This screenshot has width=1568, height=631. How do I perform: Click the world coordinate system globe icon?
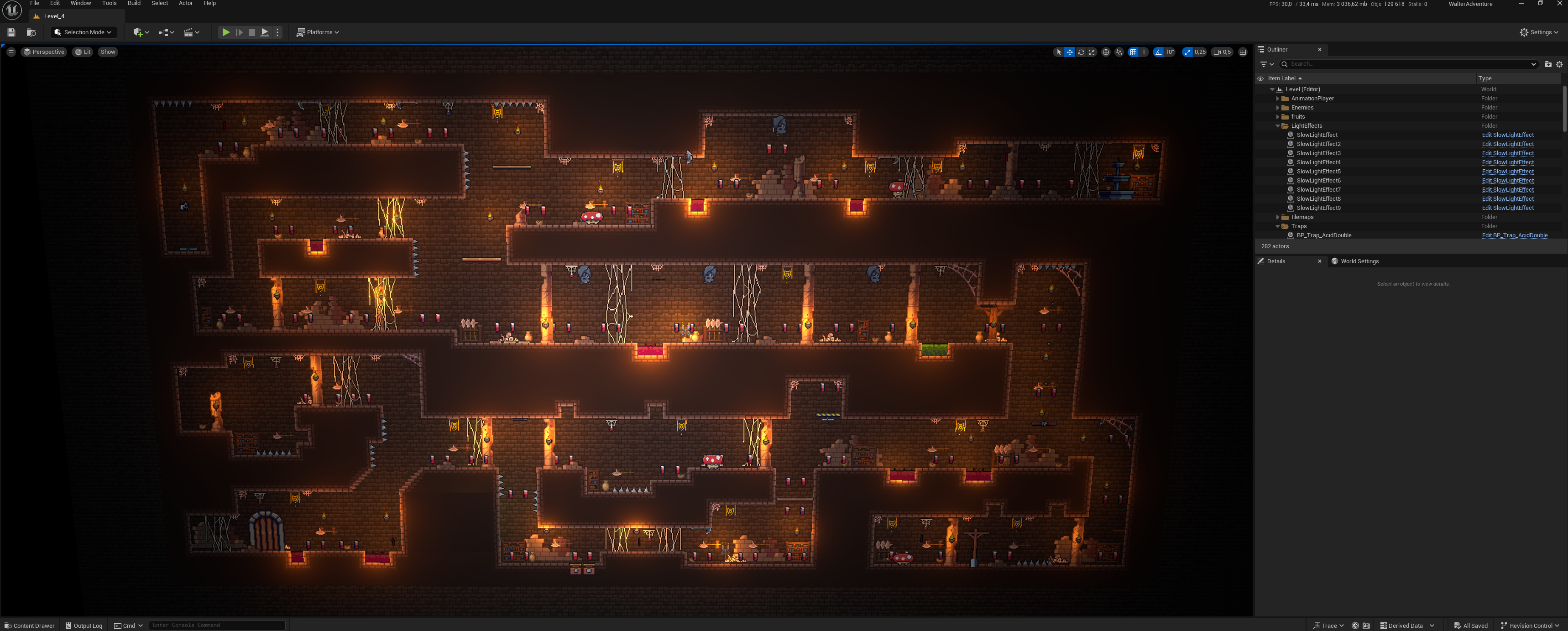click(1106, 52)
